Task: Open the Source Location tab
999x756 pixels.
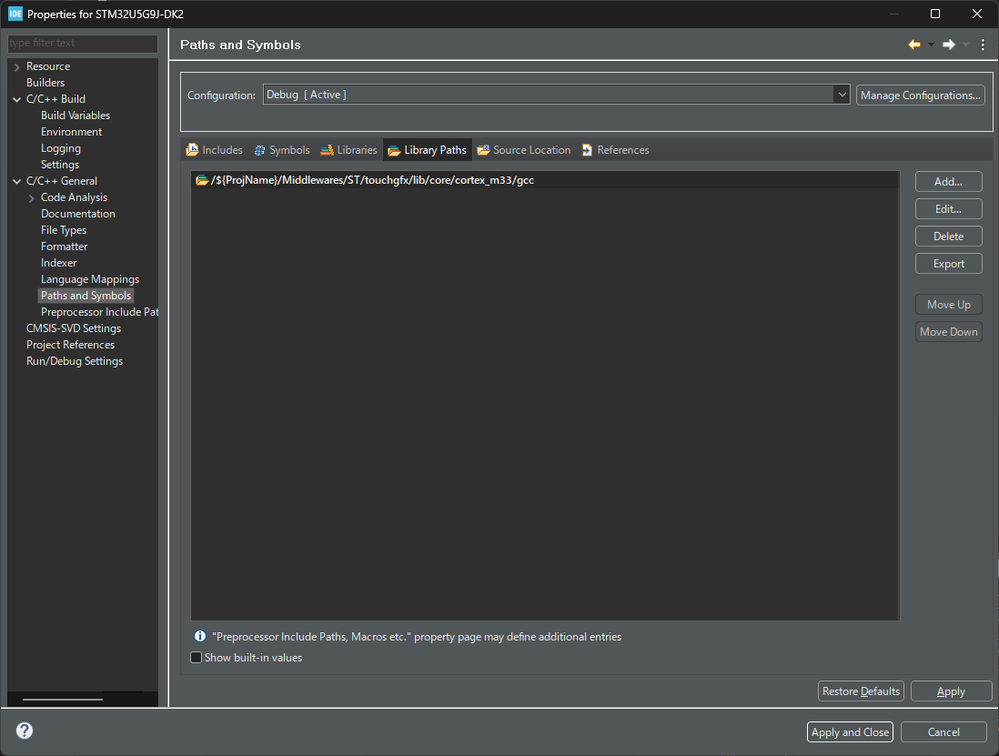Action: [x=524, y=150]
